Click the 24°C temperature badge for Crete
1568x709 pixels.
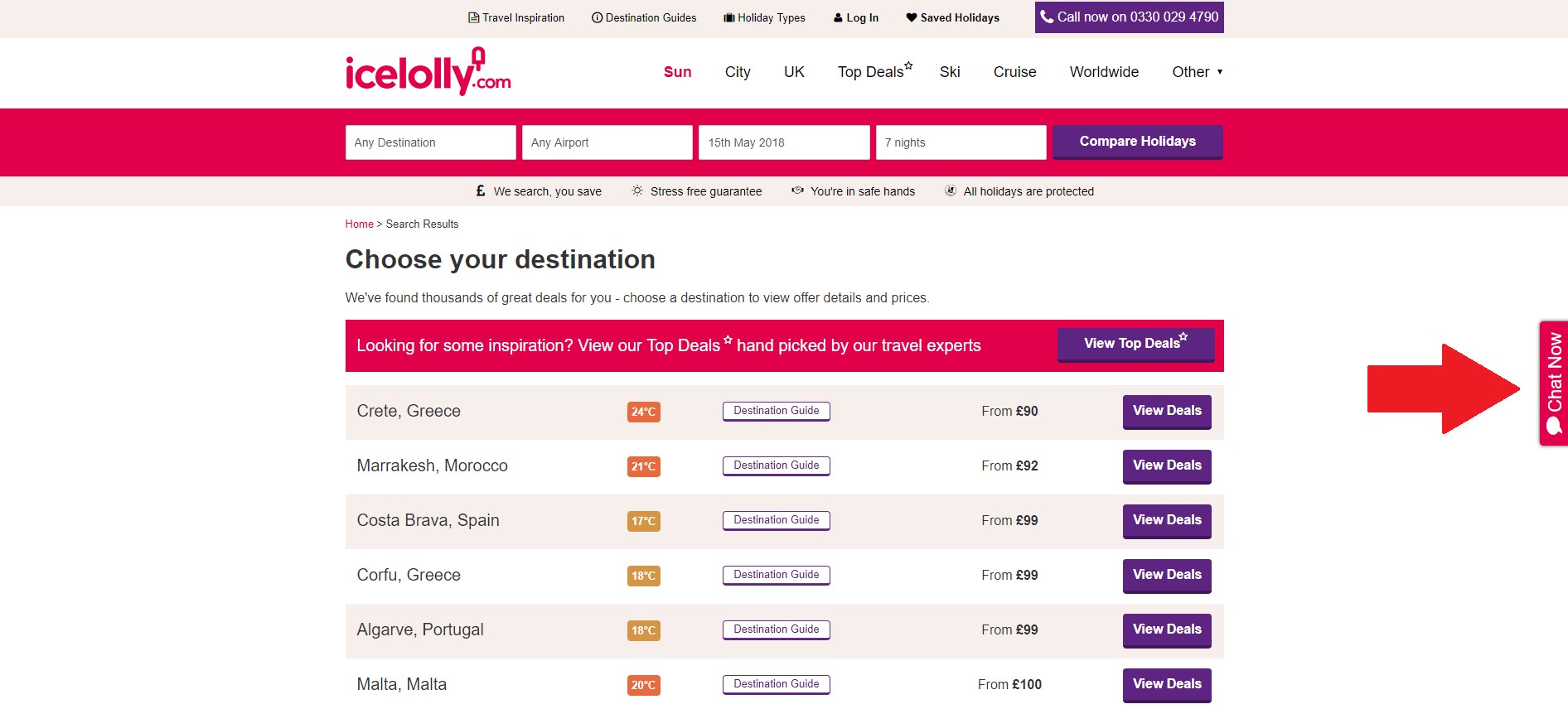tap(644, 412)
